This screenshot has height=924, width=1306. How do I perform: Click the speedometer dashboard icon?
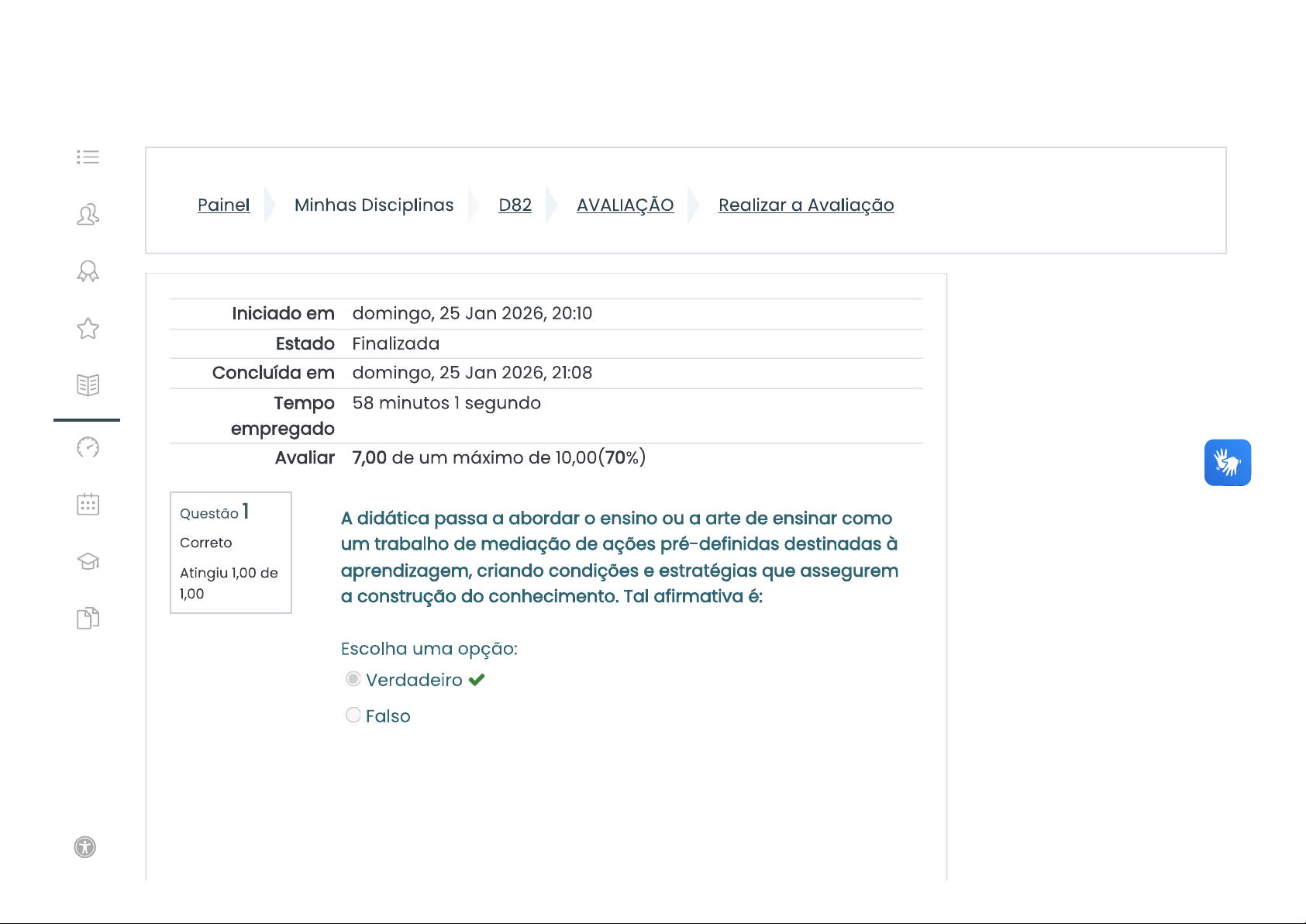(88, 447)
